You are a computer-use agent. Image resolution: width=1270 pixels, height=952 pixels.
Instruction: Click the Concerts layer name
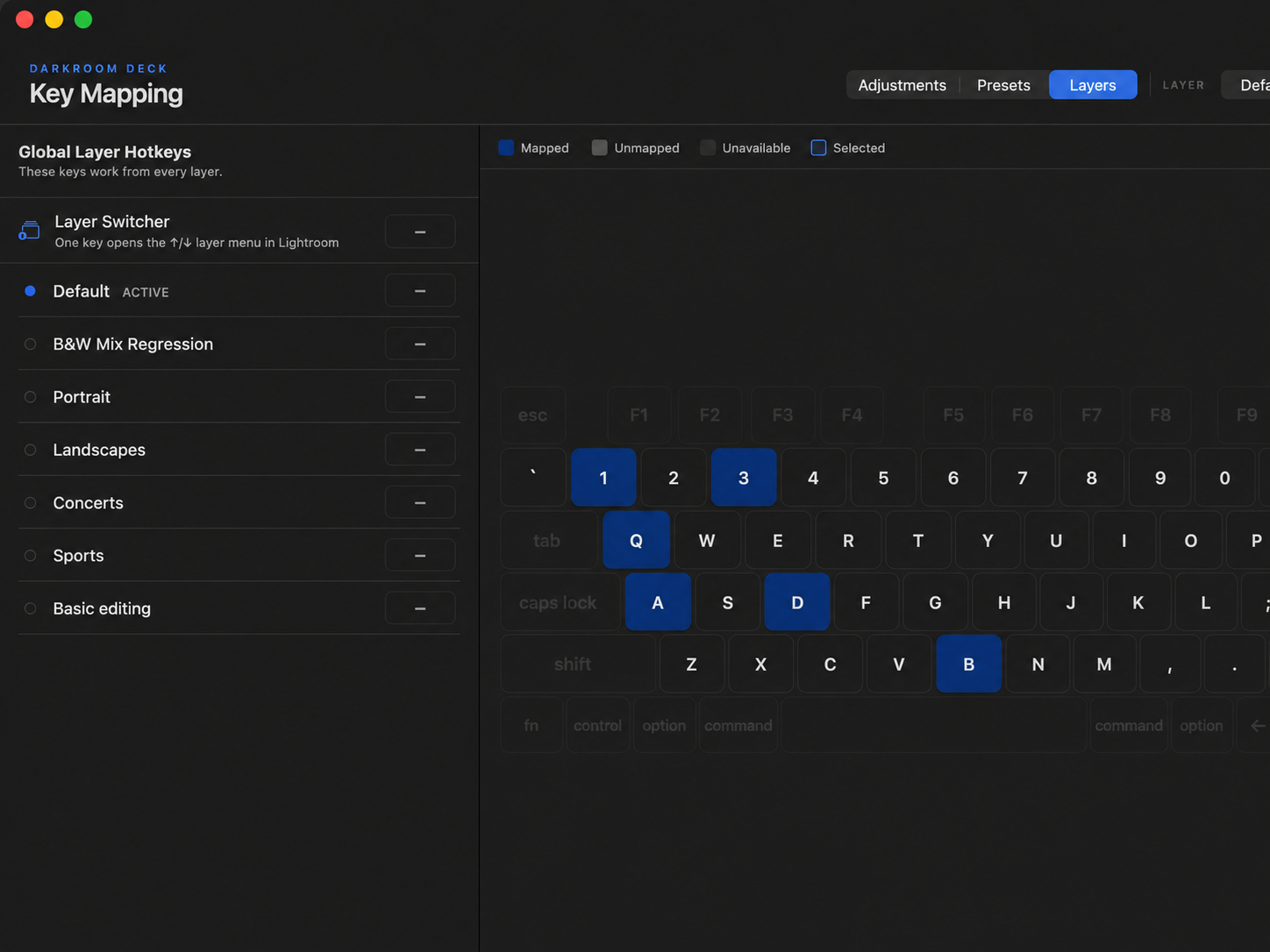pos(89,502)
